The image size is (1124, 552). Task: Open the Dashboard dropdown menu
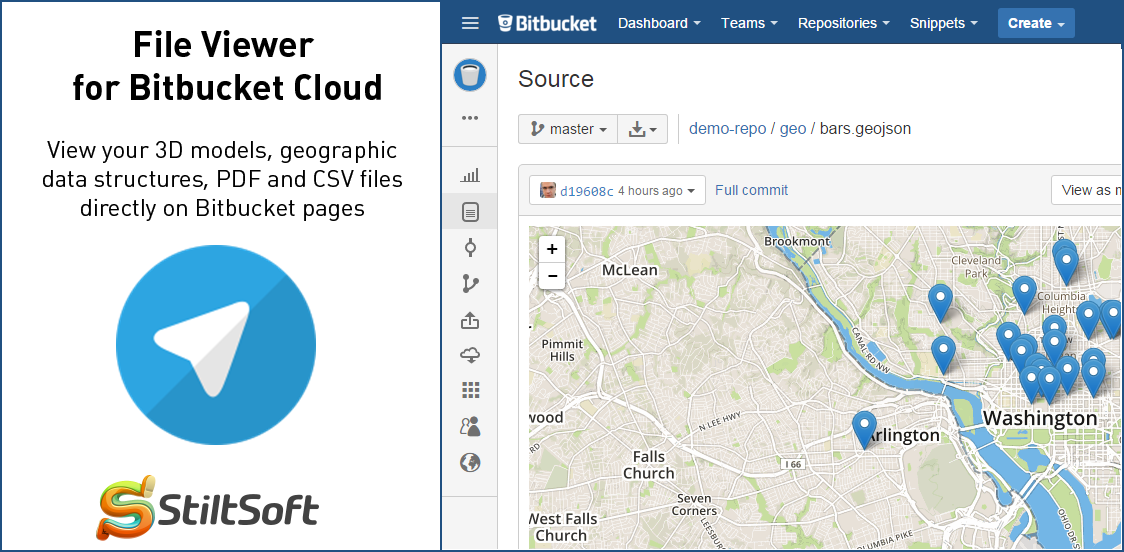coord(659,23)
